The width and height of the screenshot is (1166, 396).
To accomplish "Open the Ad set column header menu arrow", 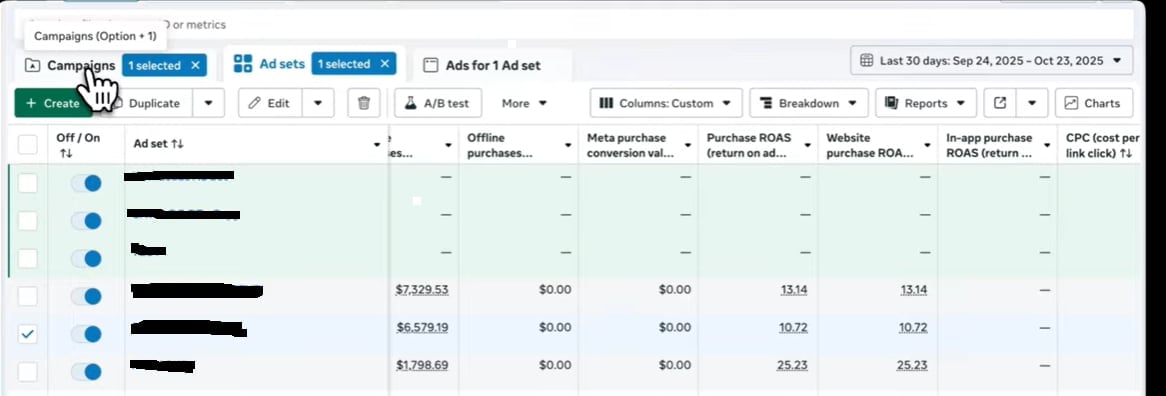I will pos(377,145).
